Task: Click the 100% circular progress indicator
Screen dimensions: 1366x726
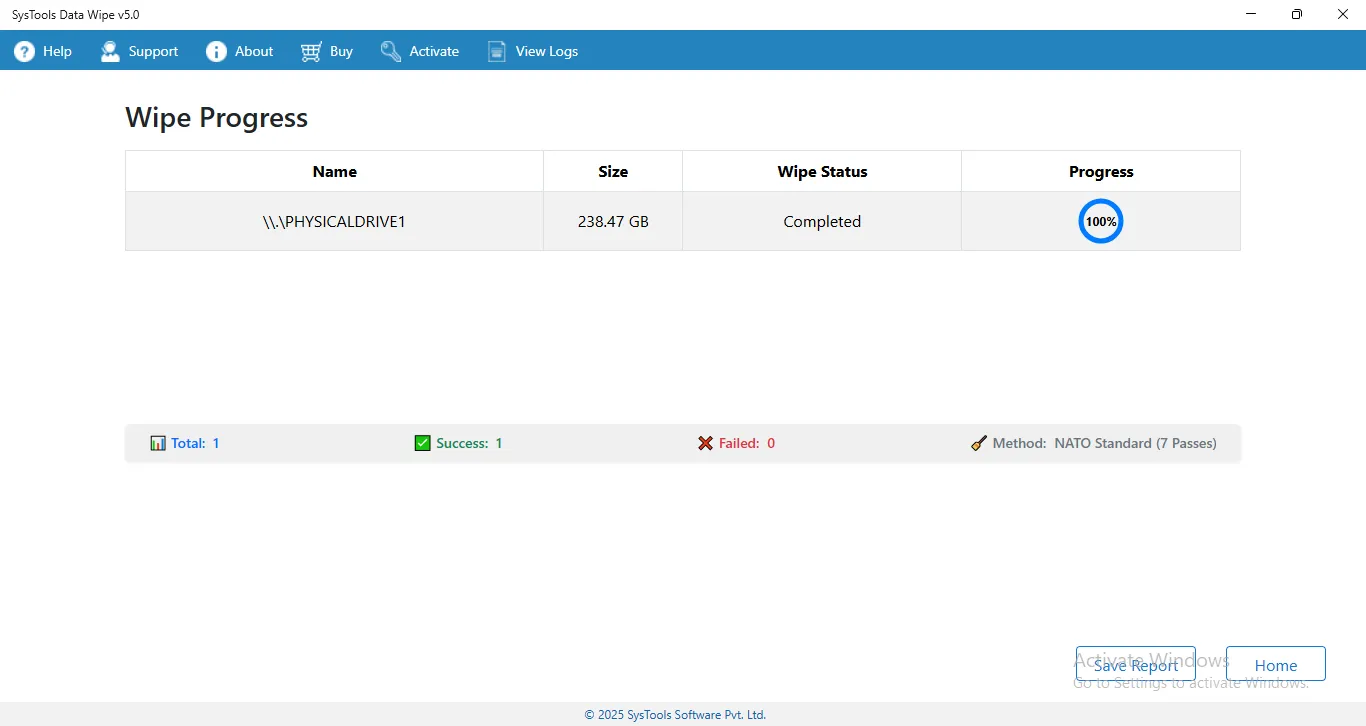Action: (x=1101, y=221)
